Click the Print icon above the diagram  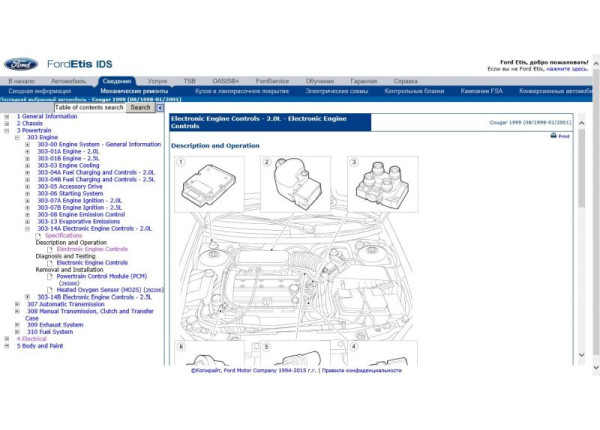click(554, 135)
